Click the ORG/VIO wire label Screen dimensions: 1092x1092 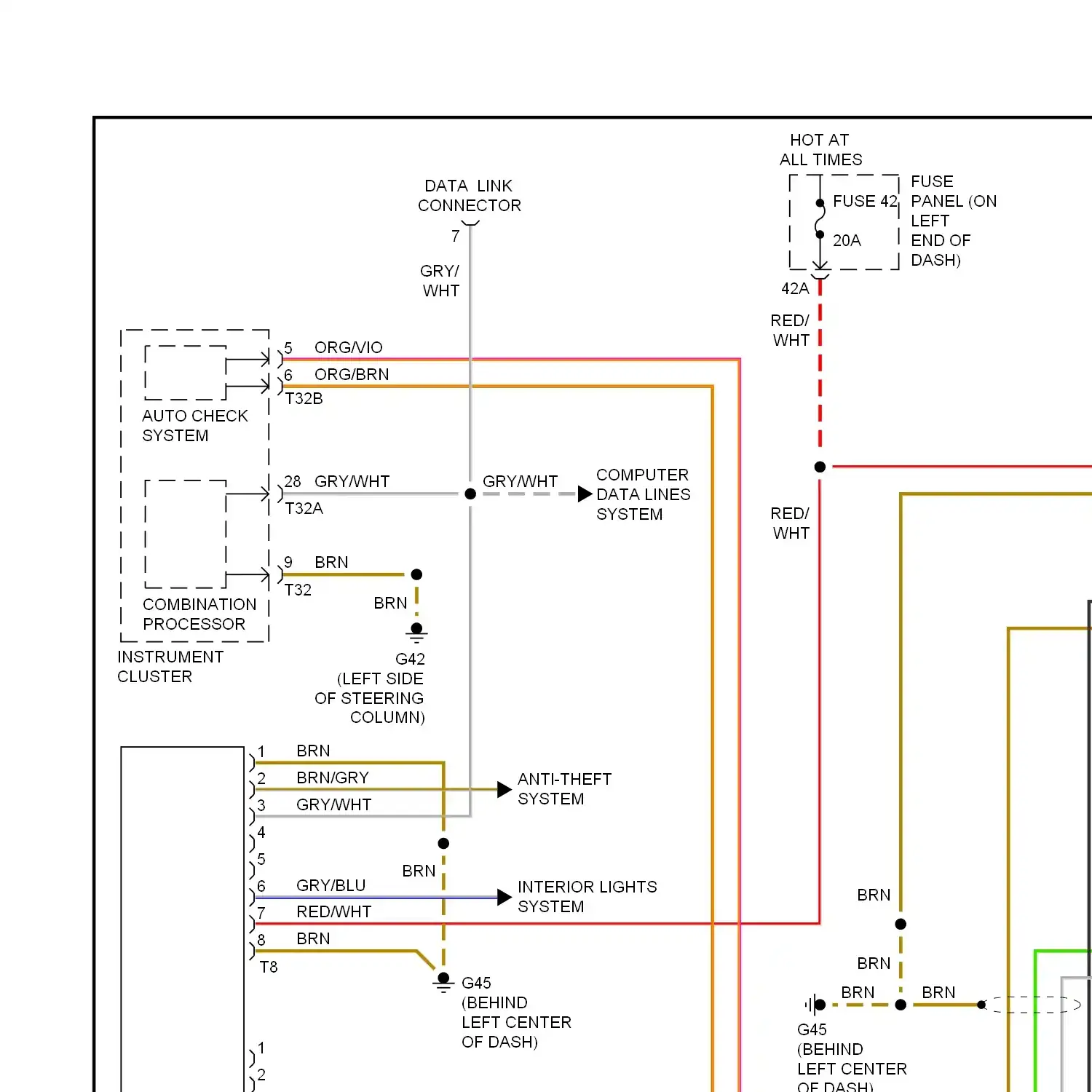tap(348, 348)
